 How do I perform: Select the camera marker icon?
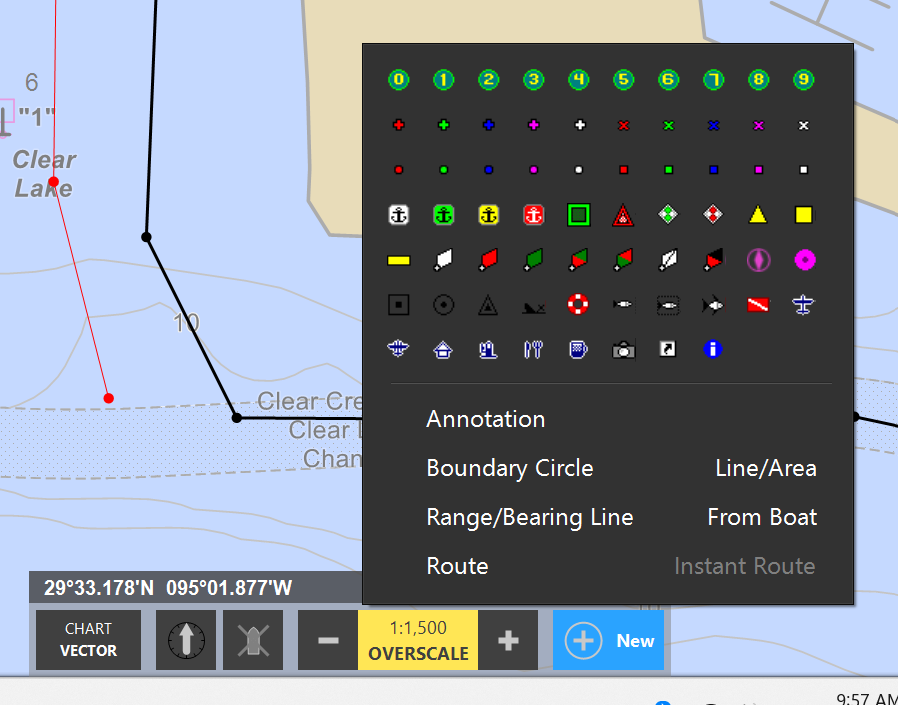click(623, 349)
